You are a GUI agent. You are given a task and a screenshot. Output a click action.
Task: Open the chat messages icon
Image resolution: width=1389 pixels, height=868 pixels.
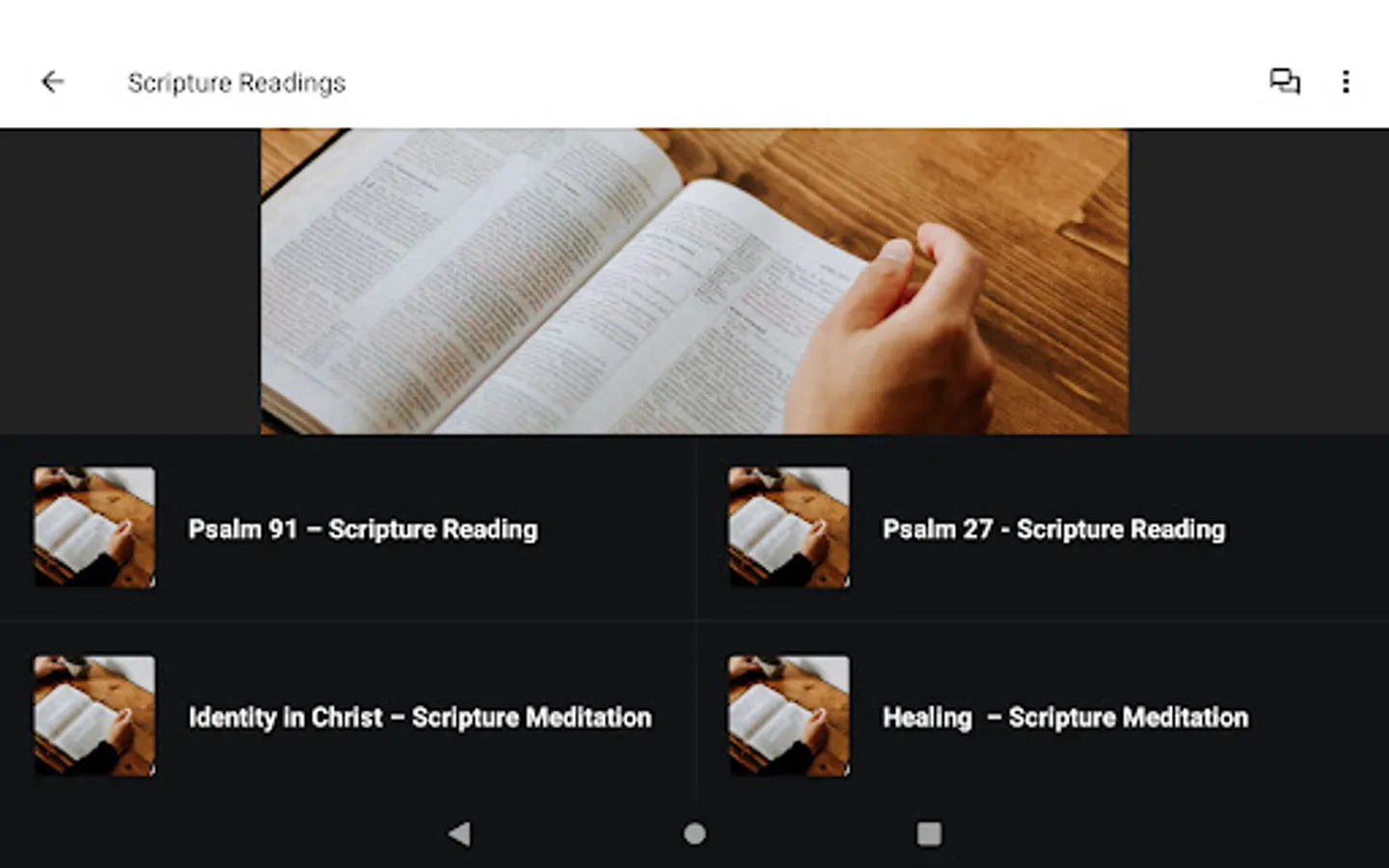pos(1284,82)
